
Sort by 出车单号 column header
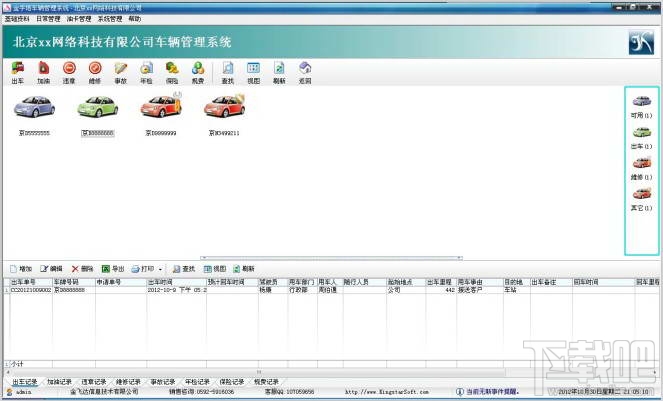coord(31,282)
